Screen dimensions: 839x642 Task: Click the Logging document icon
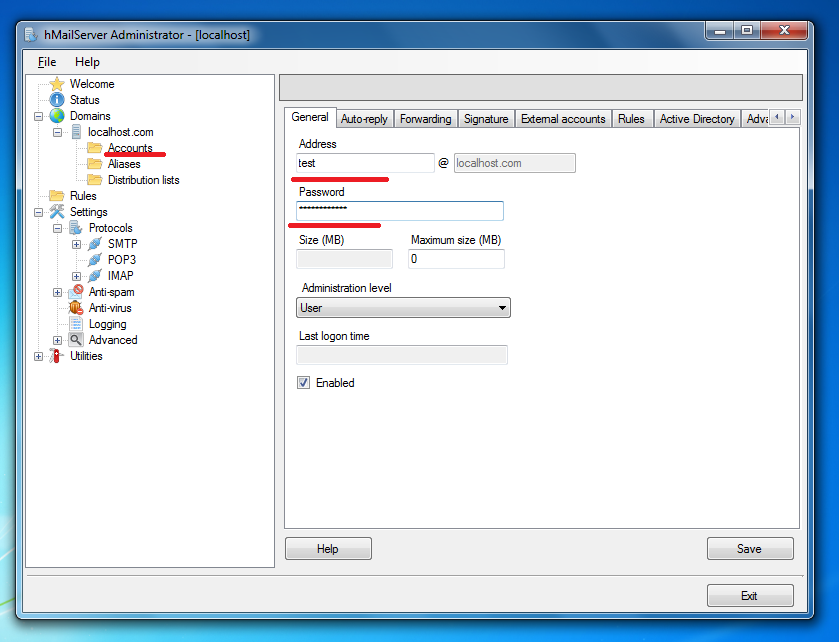tap(76, 324)
